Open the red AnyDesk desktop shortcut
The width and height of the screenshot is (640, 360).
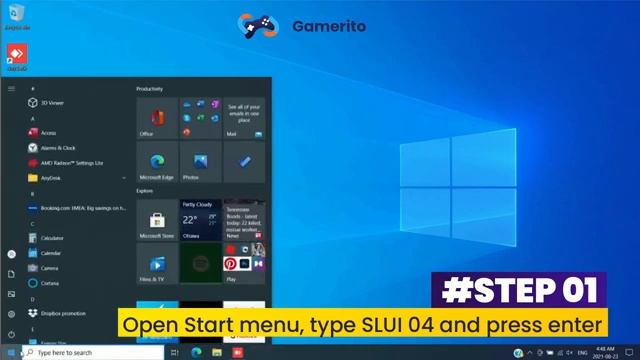pyautogui.click(x=17, y=58)
